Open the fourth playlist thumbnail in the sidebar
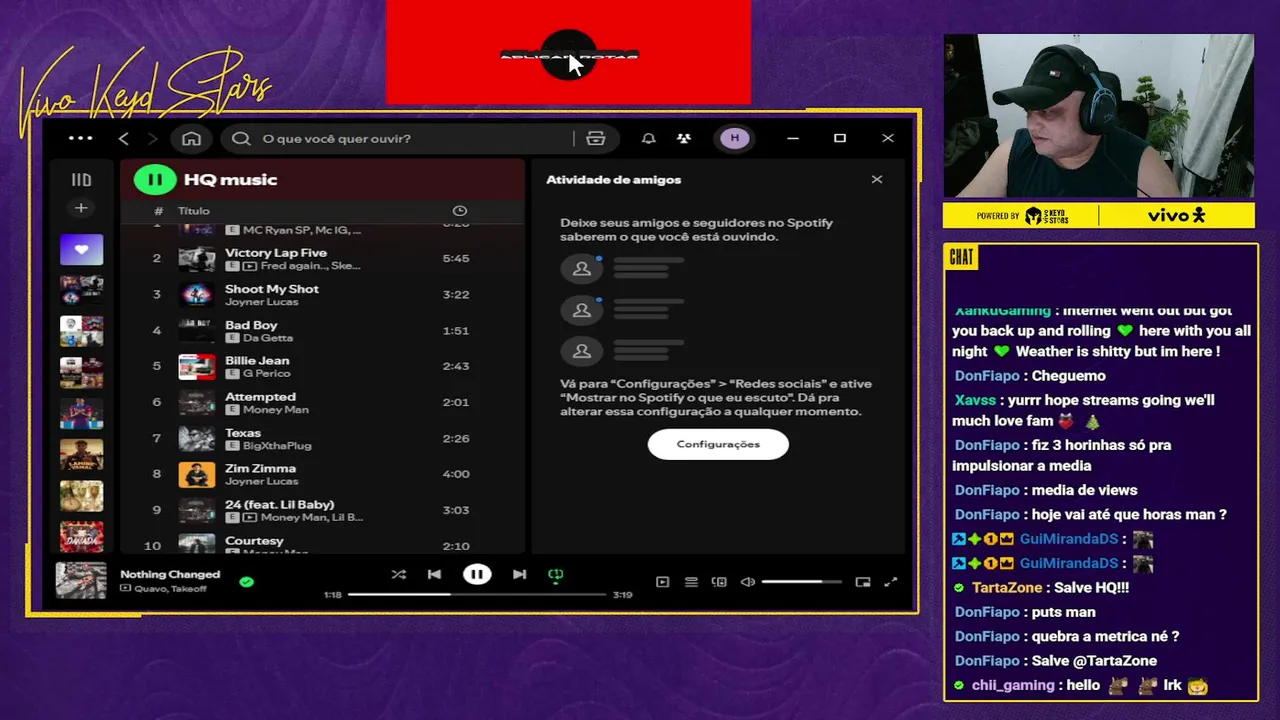The image size is (1280, 720). tap(81, 372)
